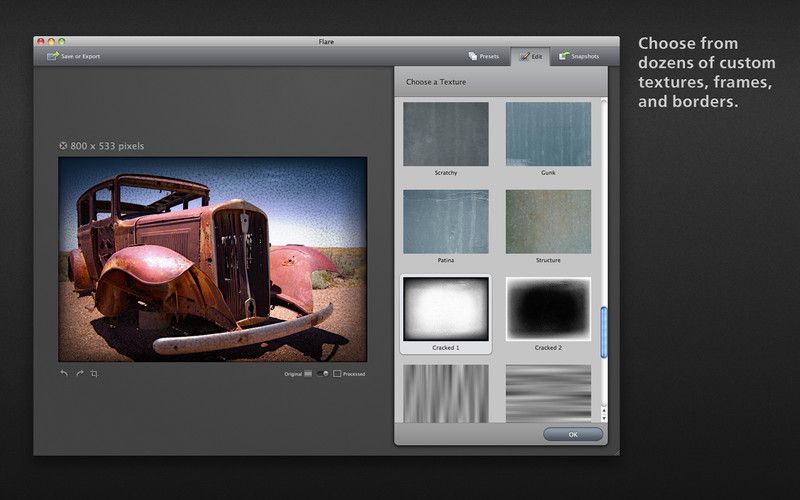This screenshot has width=800, height=500.
Task: Show the Processed view icon
Action: coord(337,374)
